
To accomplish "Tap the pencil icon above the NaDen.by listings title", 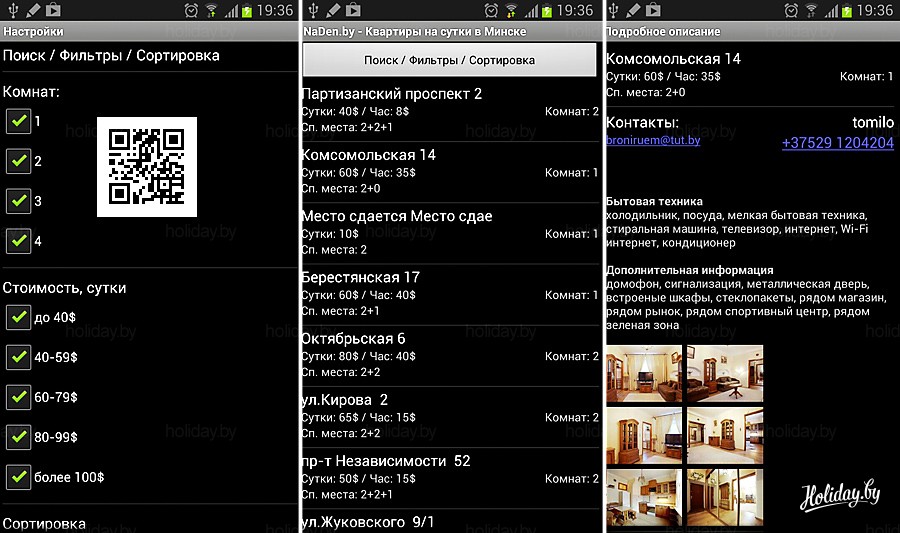I will (333, 10).
